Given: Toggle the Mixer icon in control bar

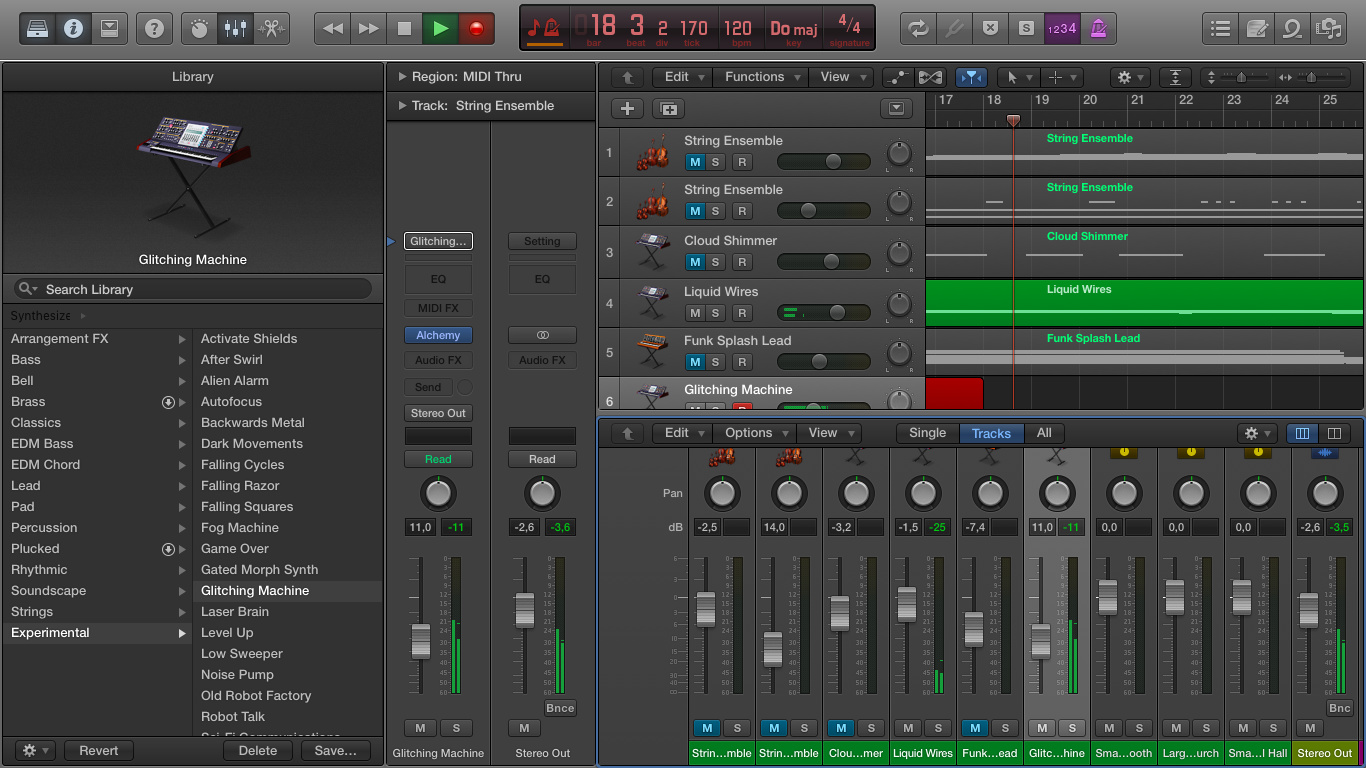Looking at the screenshot, I should (236, 28).
